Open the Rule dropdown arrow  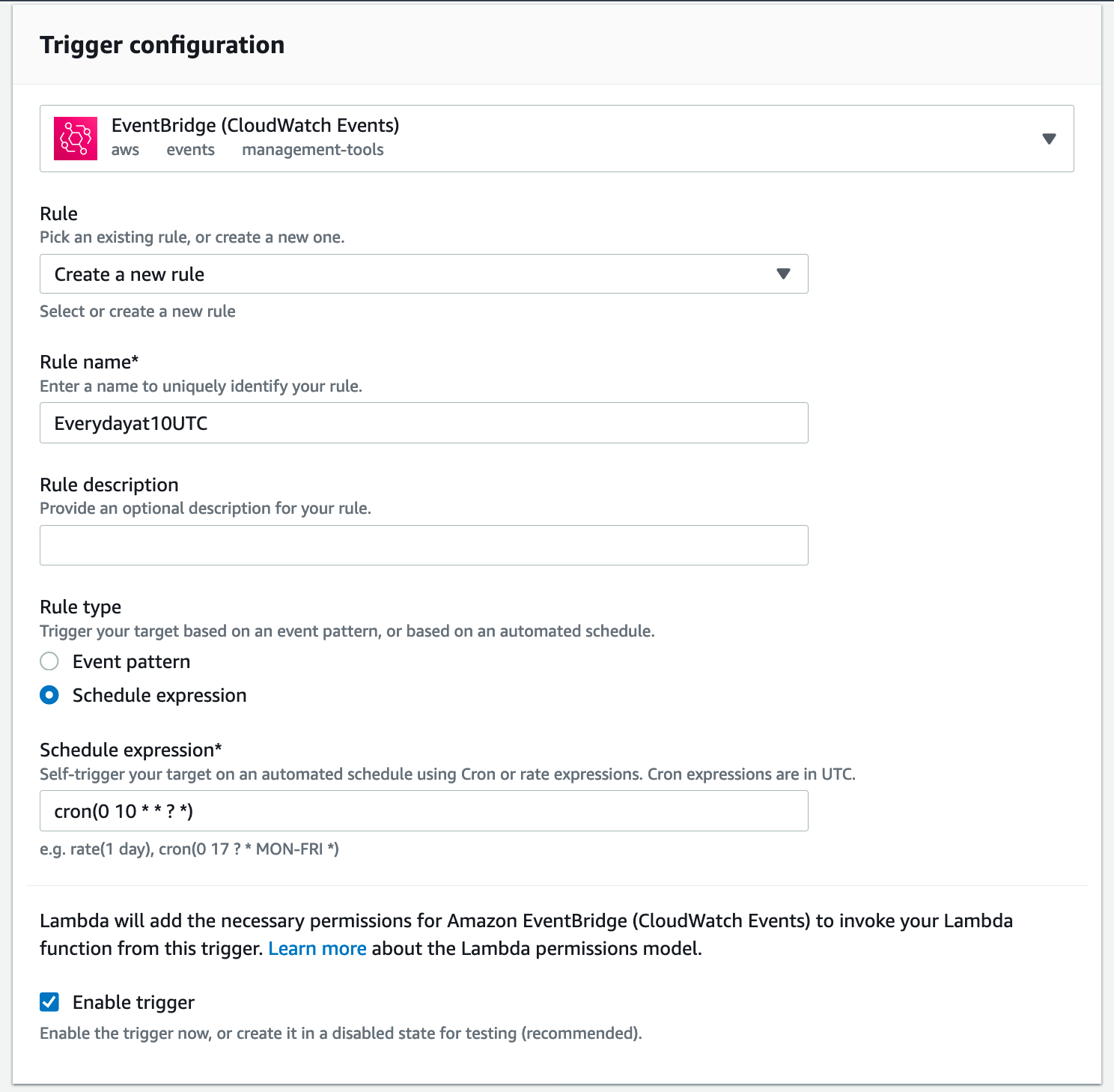click(x=783, y=274)
